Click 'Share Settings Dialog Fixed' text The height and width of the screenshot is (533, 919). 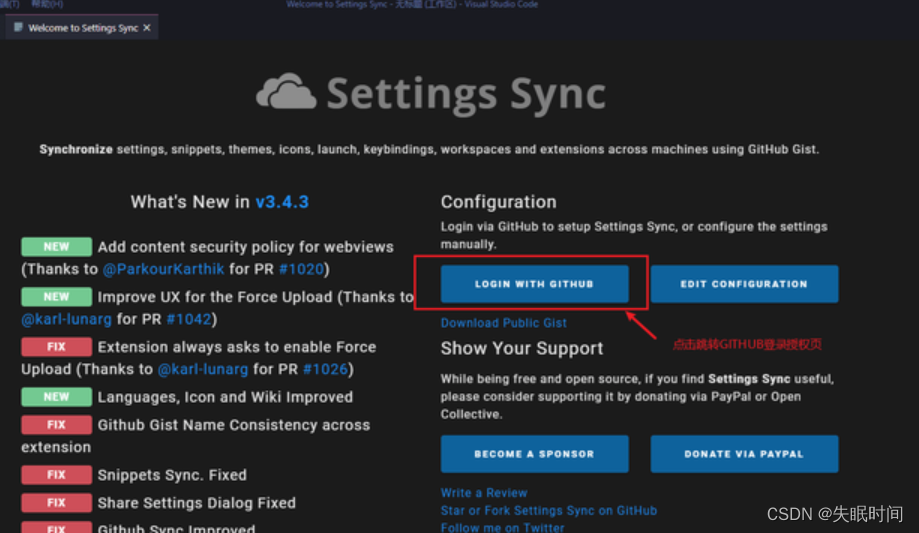click(x=197, y=503)
